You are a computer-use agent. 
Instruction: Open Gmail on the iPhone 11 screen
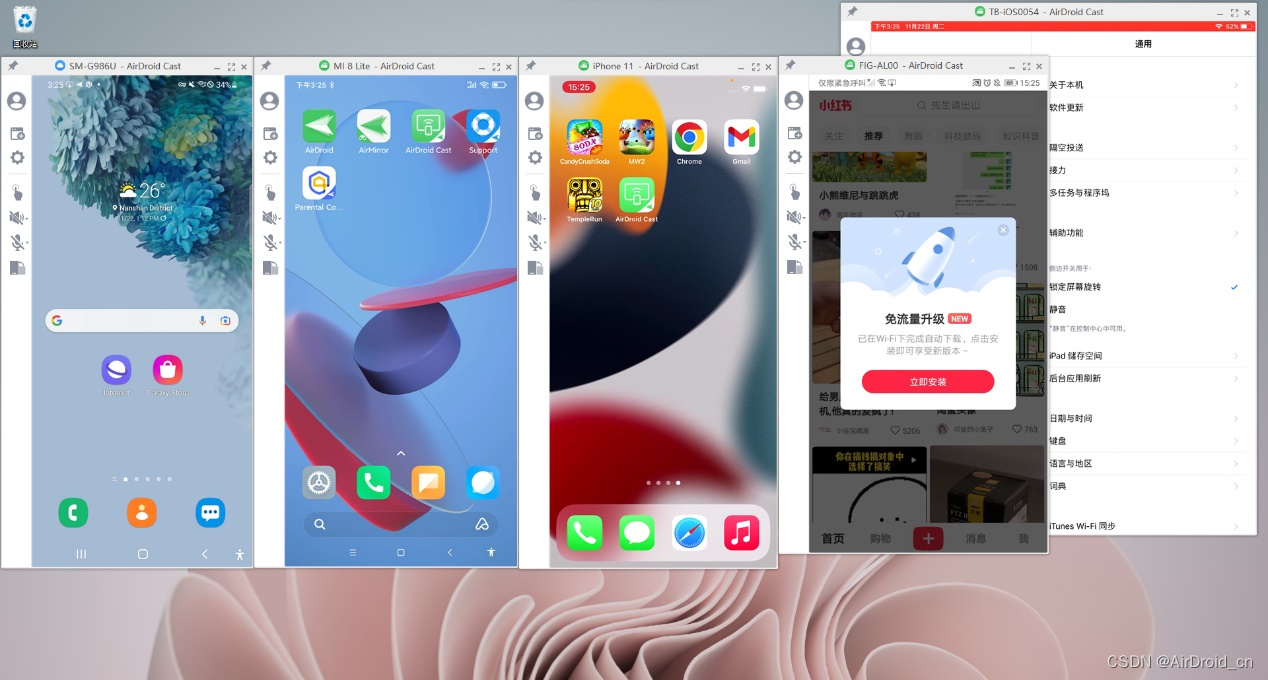(741, 137)
